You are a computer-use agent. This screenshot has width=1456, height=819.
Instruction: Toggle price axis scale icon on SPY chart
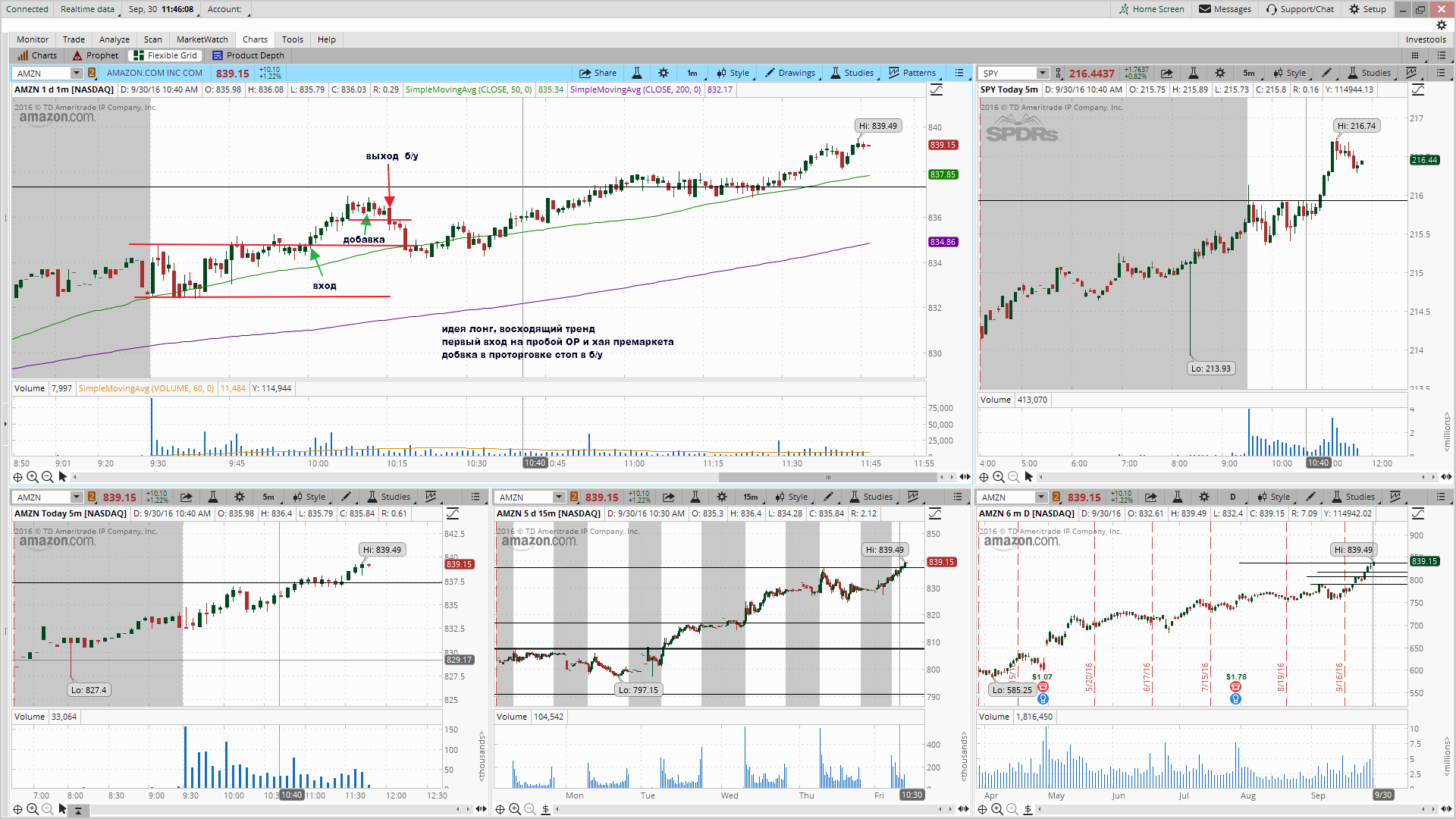click(x=1418, y=89)
